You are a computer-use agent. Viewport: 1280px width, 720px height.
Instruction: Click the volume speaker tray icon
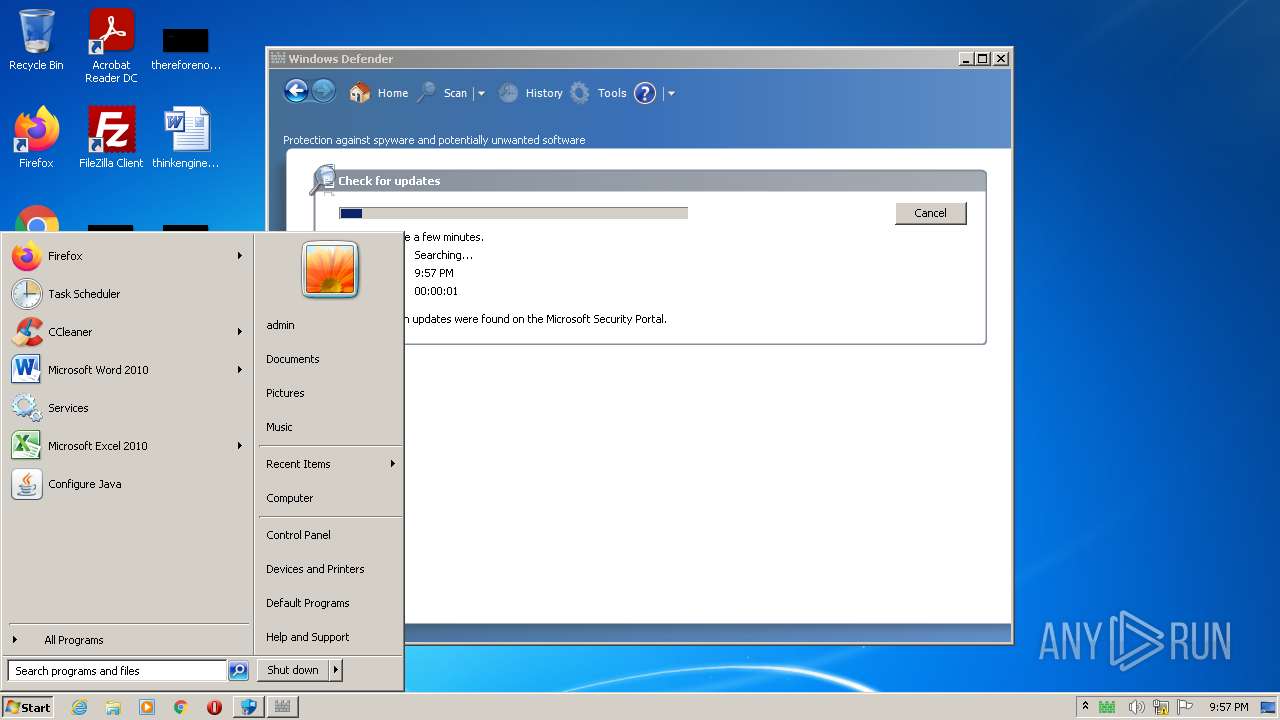(x=1135, y=707)
